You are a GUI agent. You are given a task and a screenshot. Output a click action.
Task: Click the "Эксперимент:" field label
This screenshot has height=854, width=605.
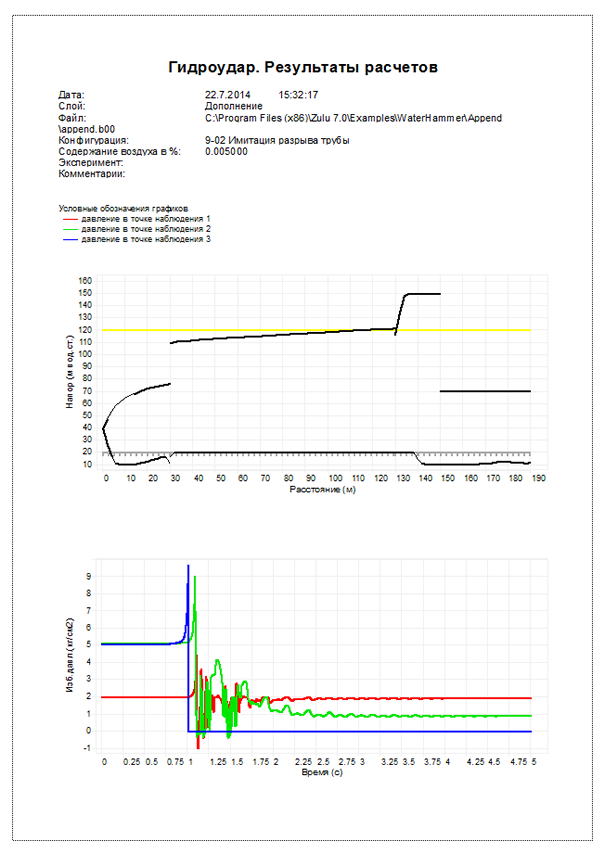(x=90, y=163)
